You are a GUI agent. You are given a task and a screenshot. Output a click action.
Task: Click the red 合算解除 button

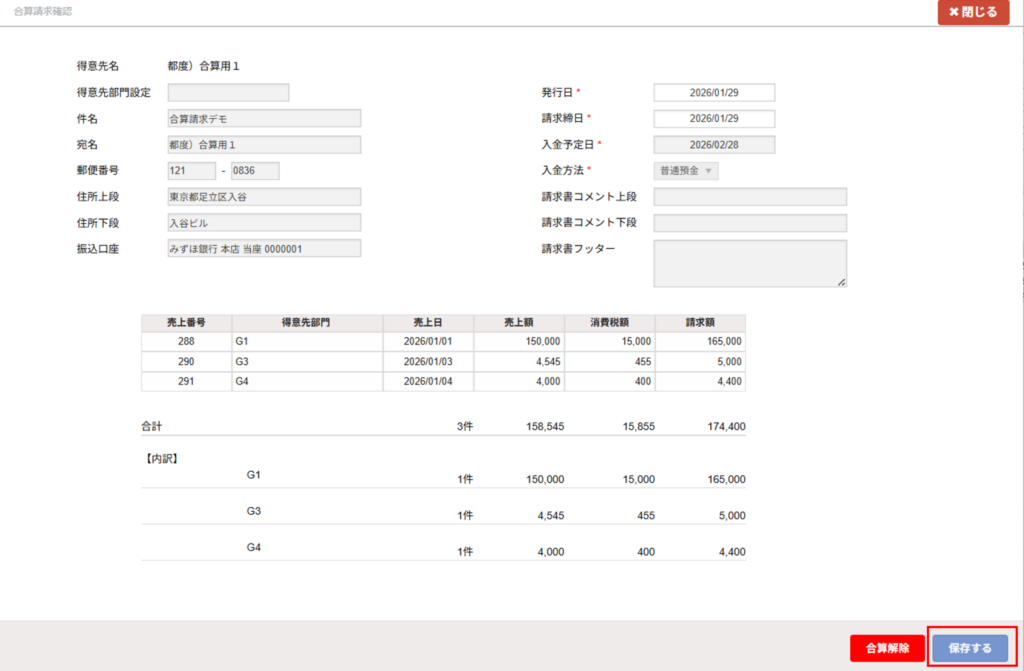click(887, 648)
